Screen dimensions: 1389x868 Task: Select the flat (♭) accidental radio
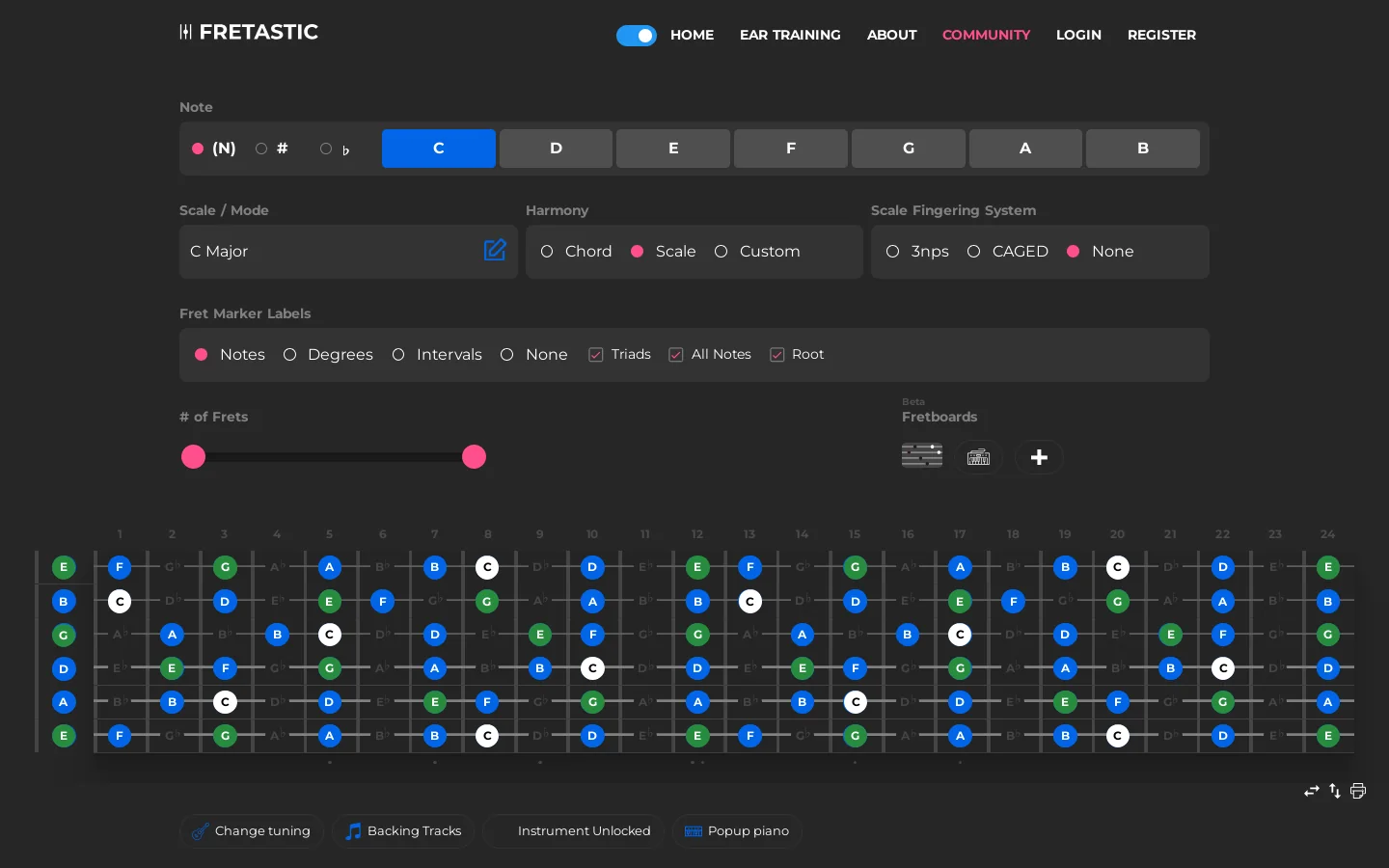(x=326, y=149)
